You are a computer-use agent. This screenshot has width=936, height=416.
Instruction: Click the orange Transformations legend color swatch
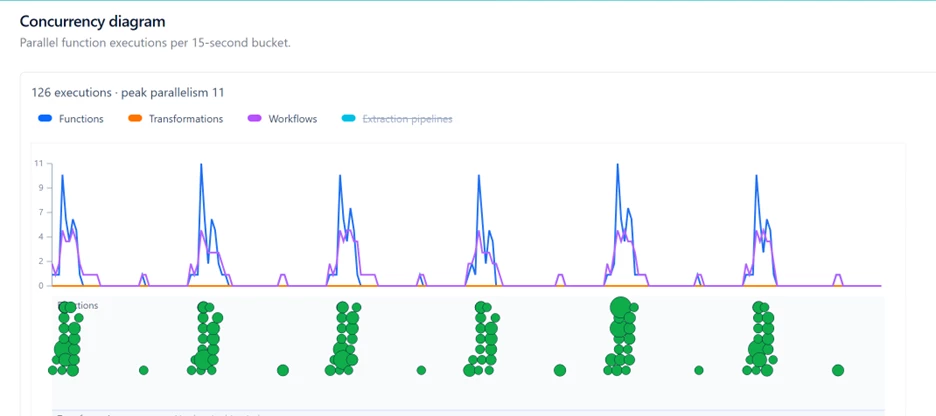(x=135, y=119)
